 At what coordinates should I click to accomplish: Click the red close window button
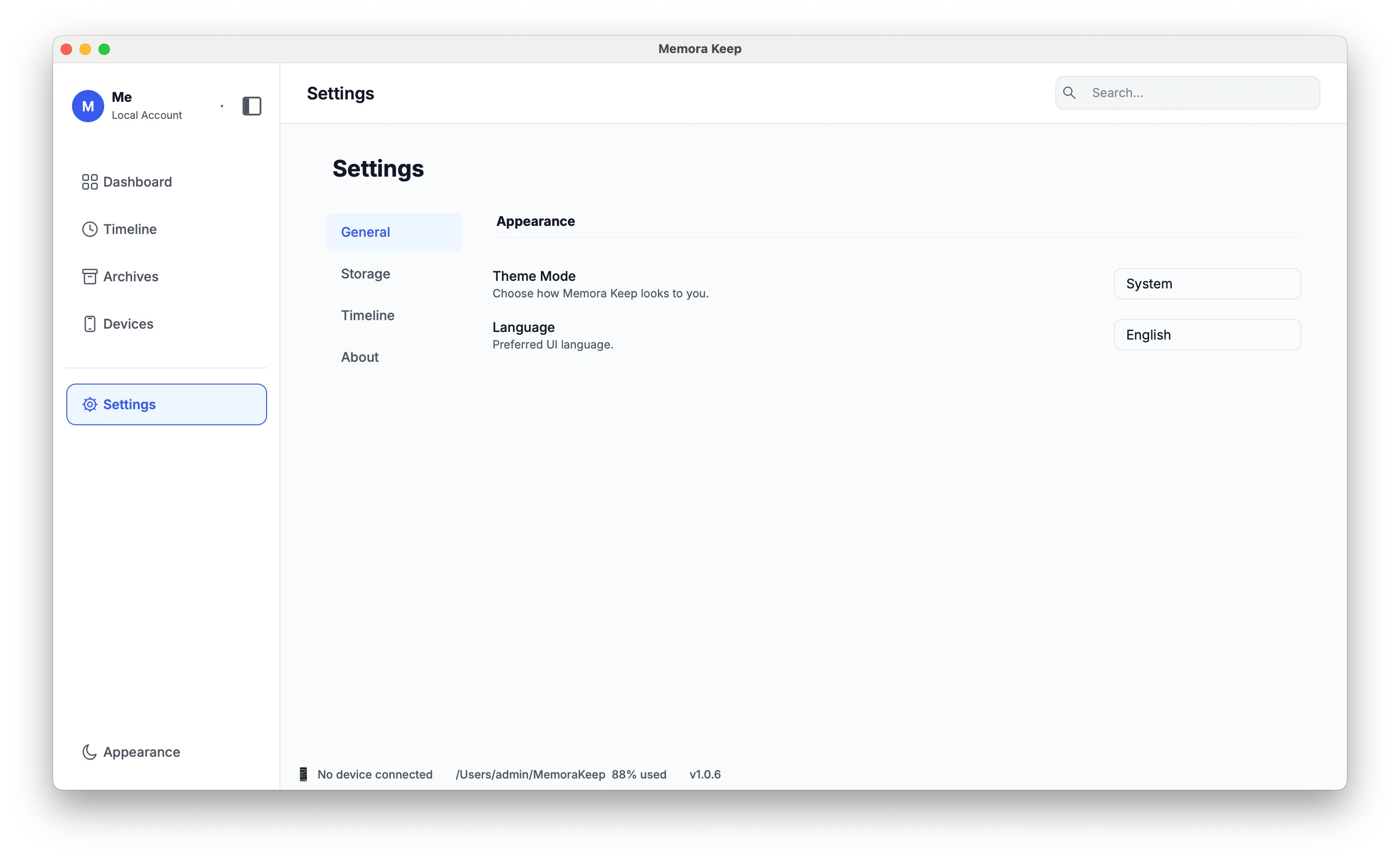point(66,49)
